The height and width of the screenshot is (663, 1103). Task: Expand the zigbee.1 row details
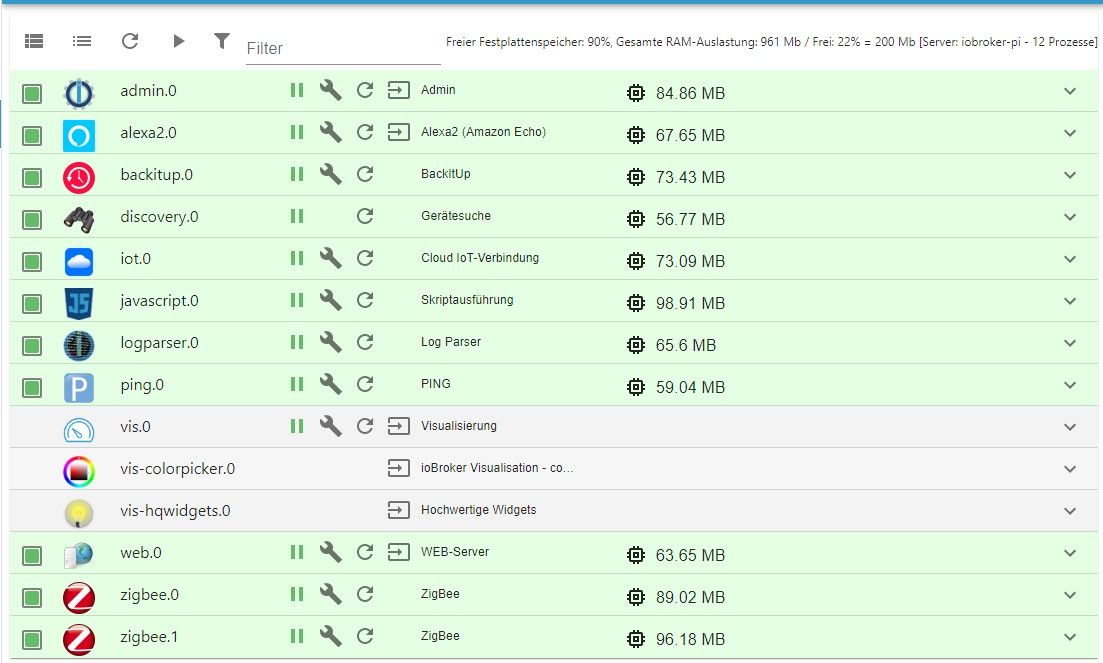coord(1070,637)
